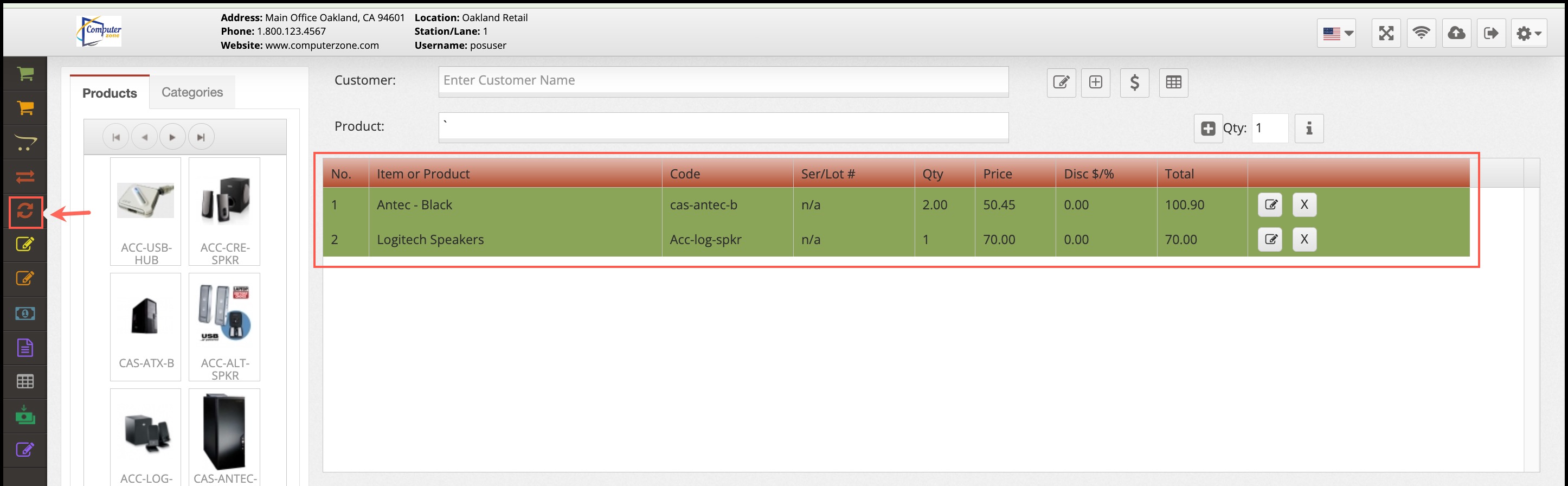This screenshot has width=1568, height=486.
Task: Focus the Enter Customer Name field
Action: [723, 80]
